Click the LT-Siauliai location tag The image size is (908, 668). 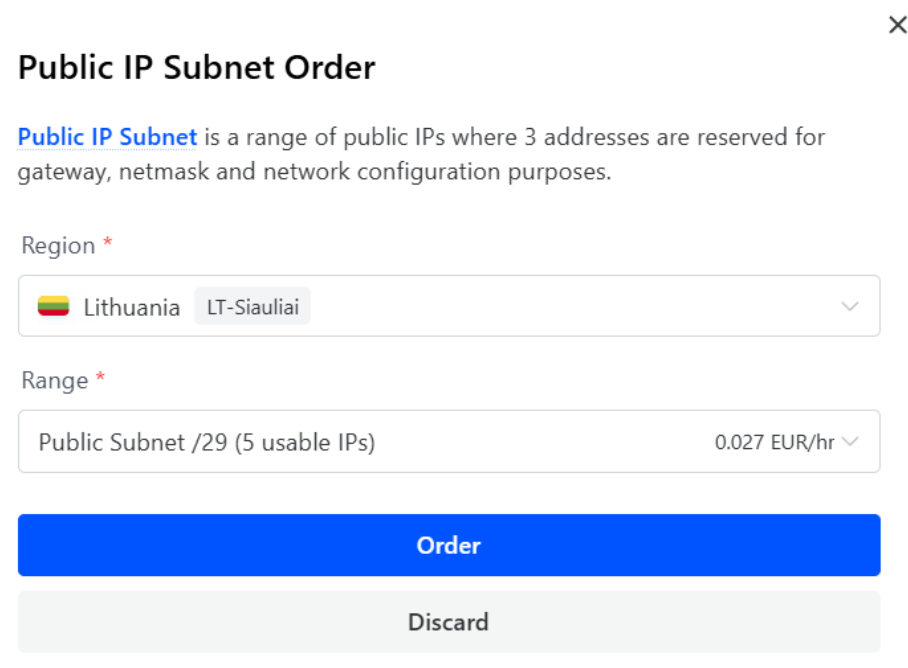click(252, 306)
